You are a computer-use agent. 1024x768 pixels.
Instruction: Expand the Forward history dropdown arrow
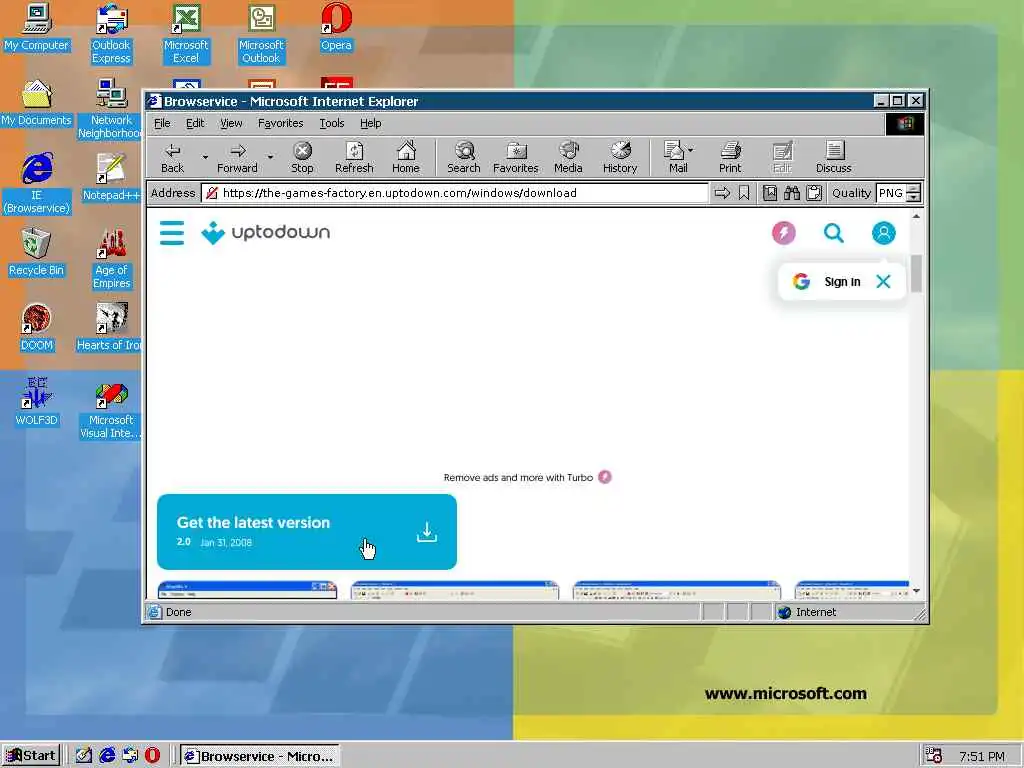pyautogui.click(x=270, y=157)
